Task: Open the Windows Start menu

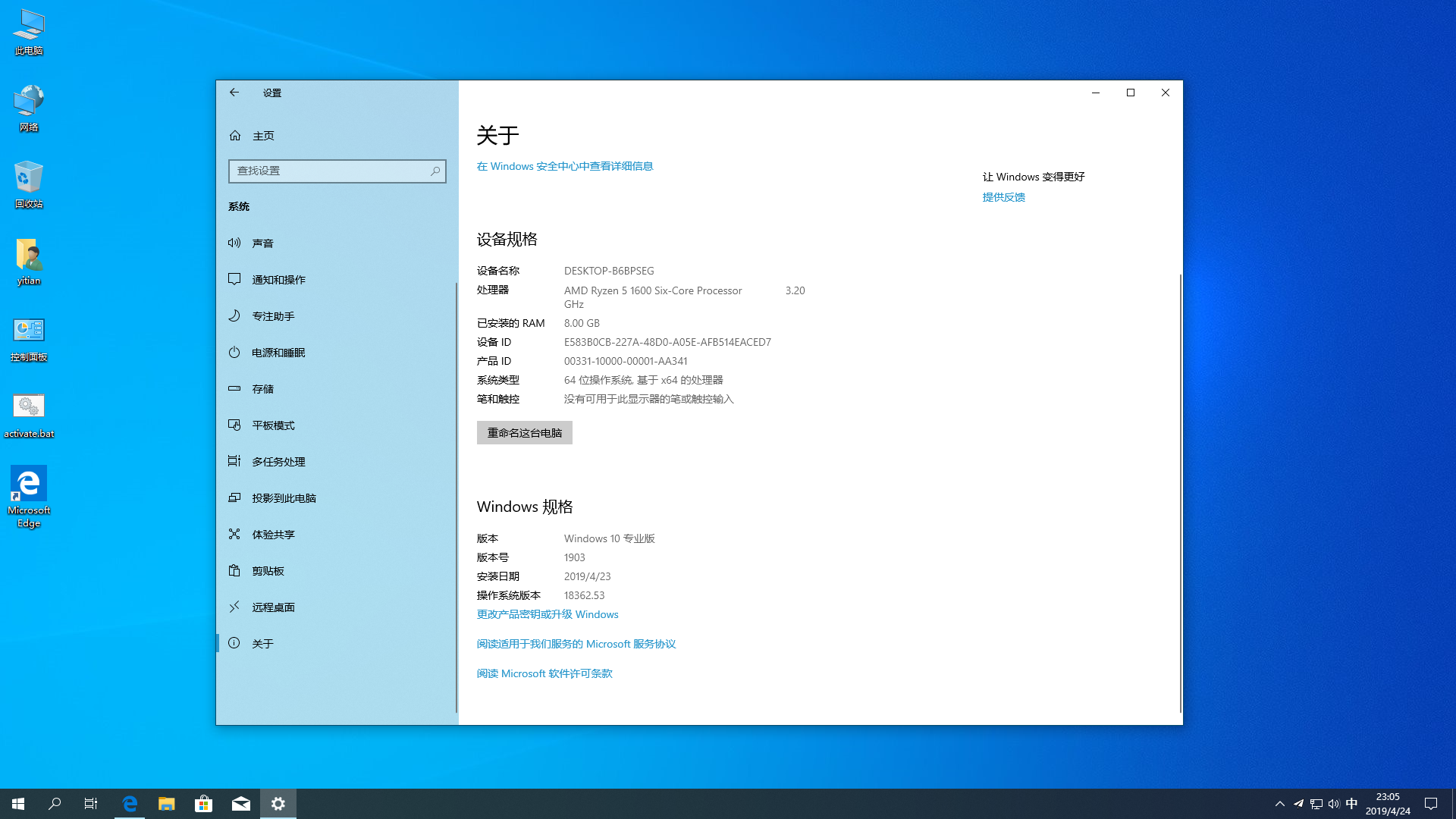Action: pyautogui.click(x=18, y=804)
